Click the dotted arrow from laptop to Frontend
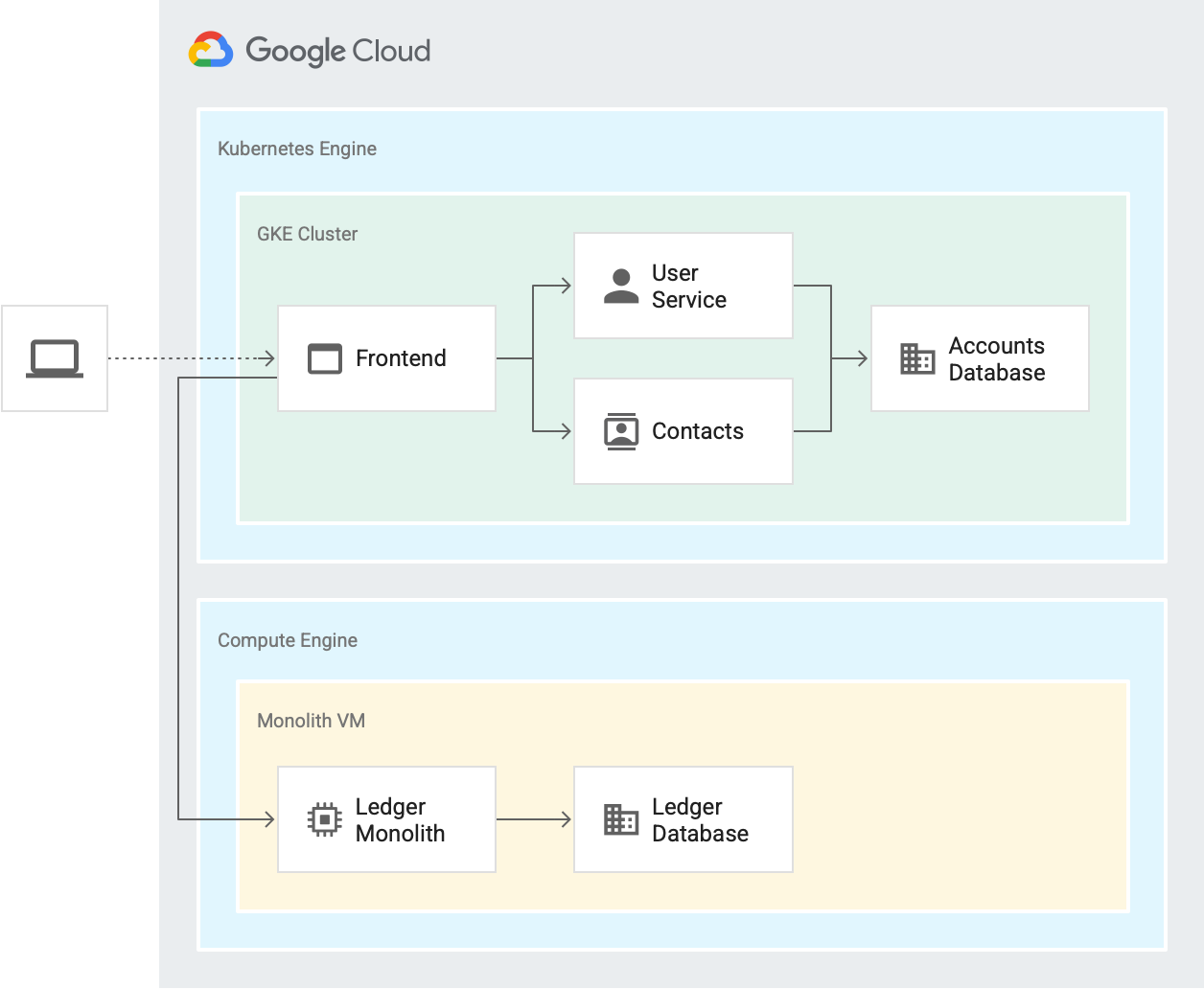This screenshot has height=989, width=1204. 192,357
